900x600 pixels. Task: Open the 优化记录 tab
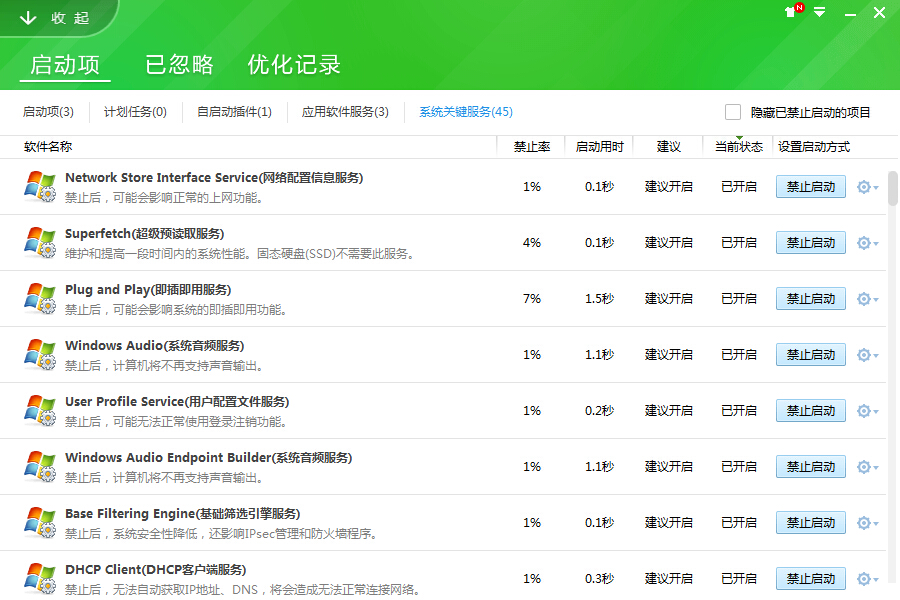[294, 64]
